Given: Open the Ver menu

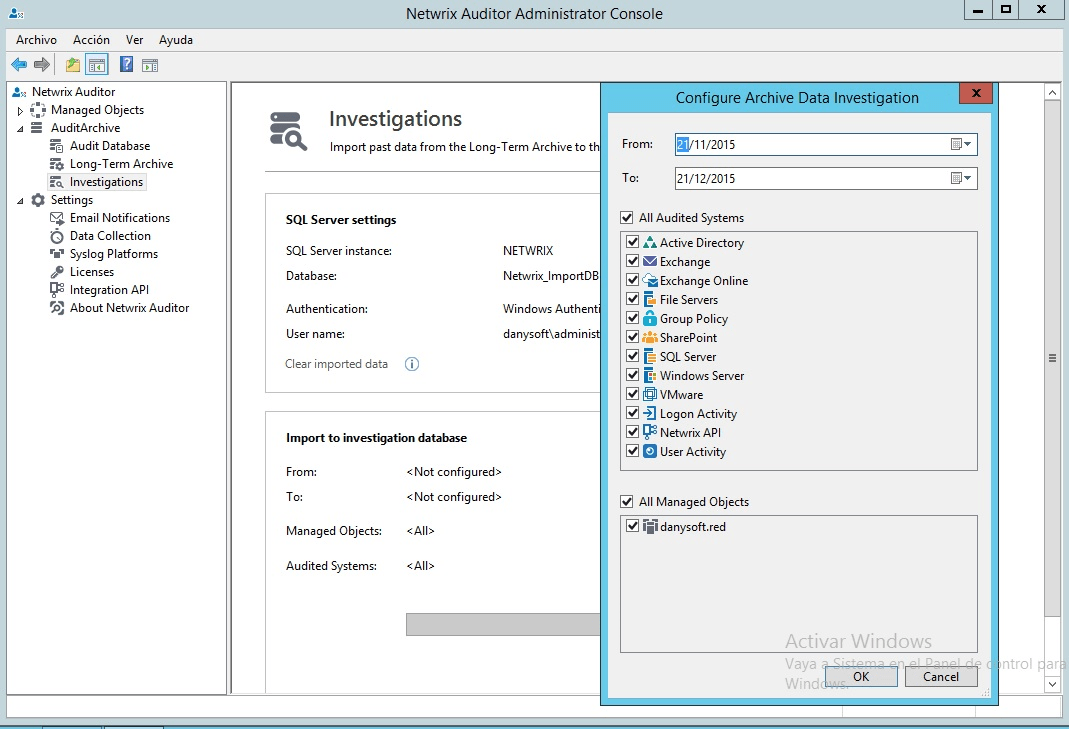Looking at the screenshot, I should click(x=134, y=40).
